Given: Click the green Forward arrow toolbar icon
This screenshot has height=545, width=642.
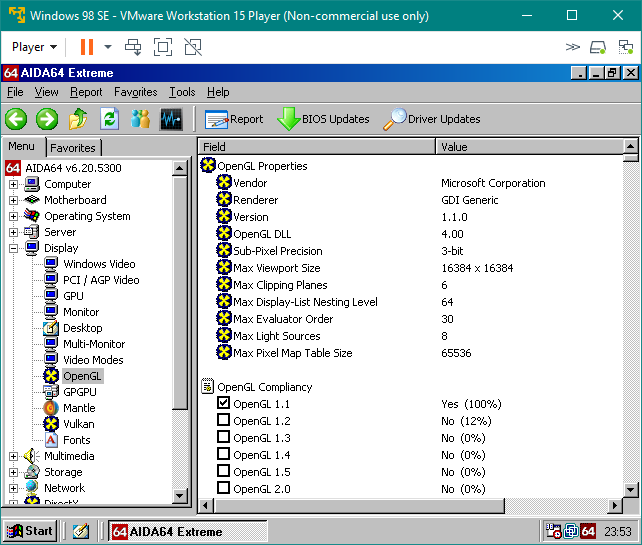Looking at the screenshot, I should (46, 119).
